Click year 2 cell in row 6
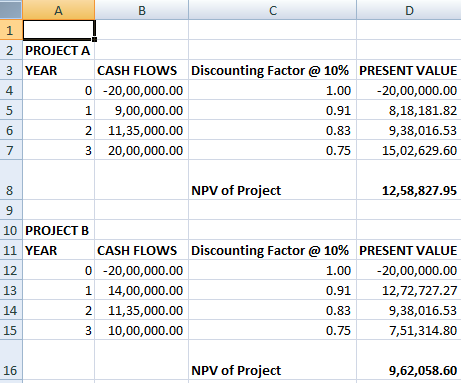Screen dimensions: 461x383 coord(59,130)
